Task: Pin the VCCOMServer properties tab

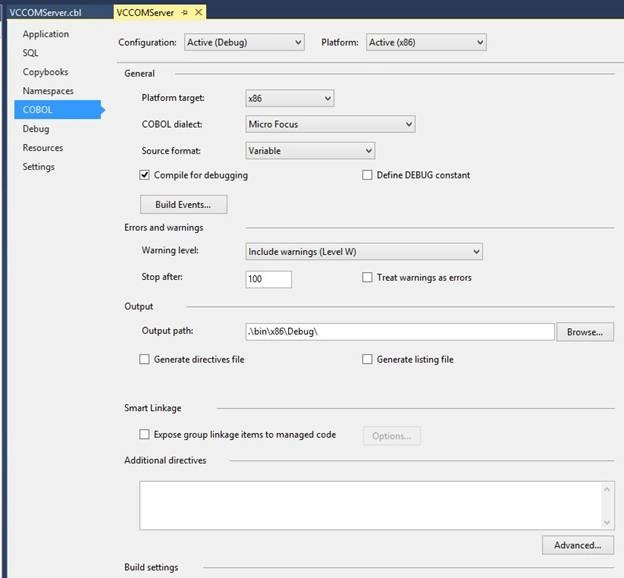Action: 185,13
